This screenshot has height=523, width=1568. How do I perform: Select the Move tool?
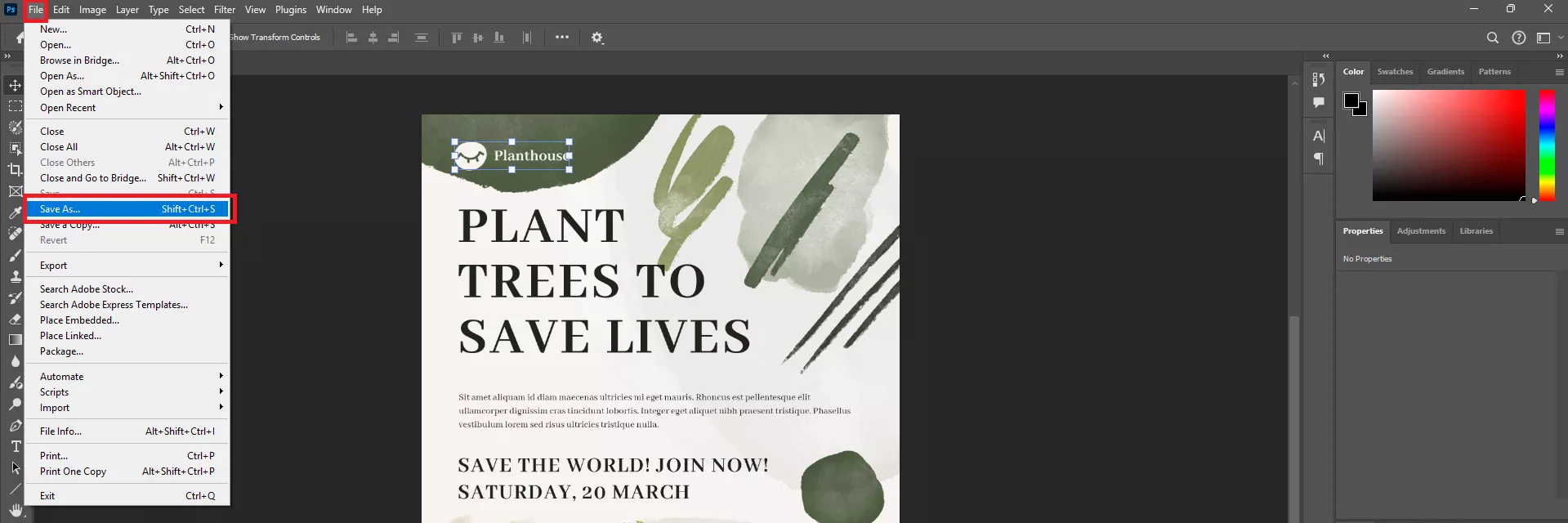point(15,86)
